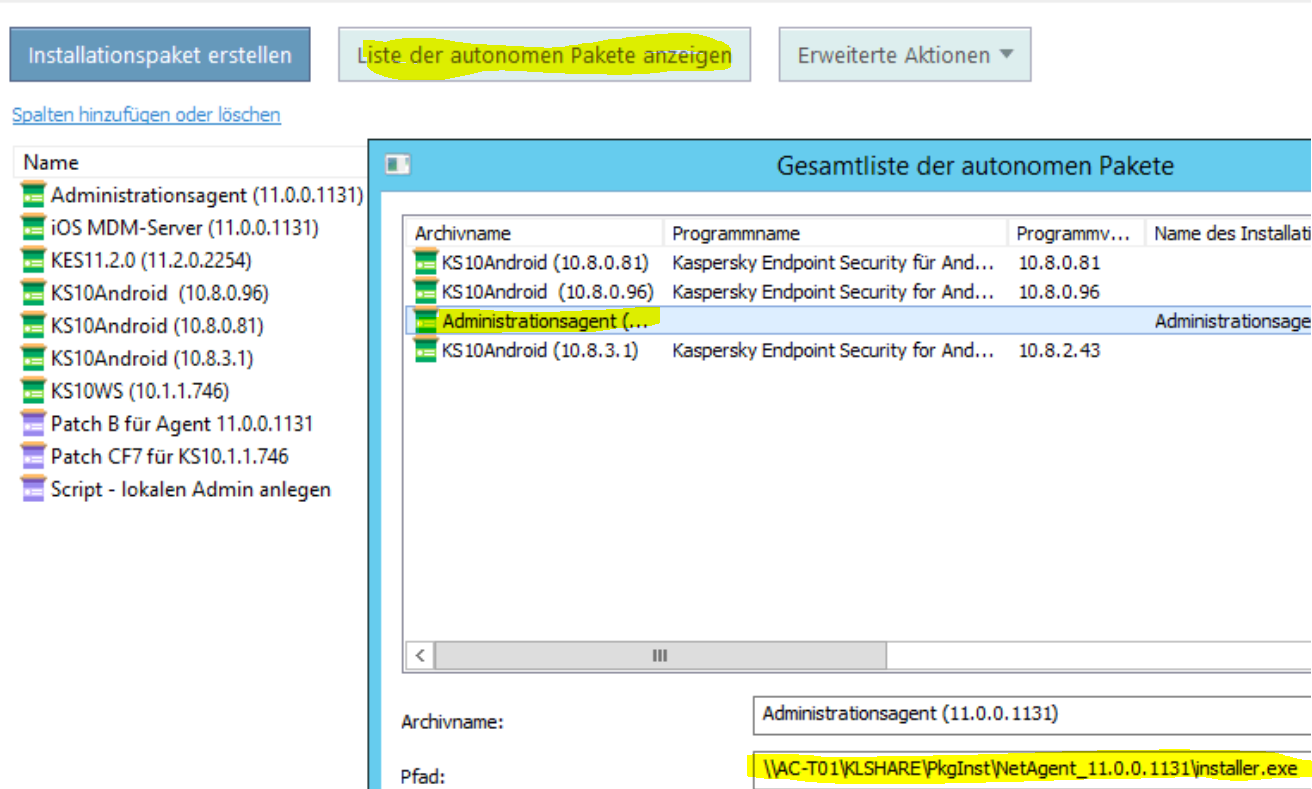Click the Administrationsagent (11.0.0.1131) package icon

pyautogui.click(x=33, y=195)
